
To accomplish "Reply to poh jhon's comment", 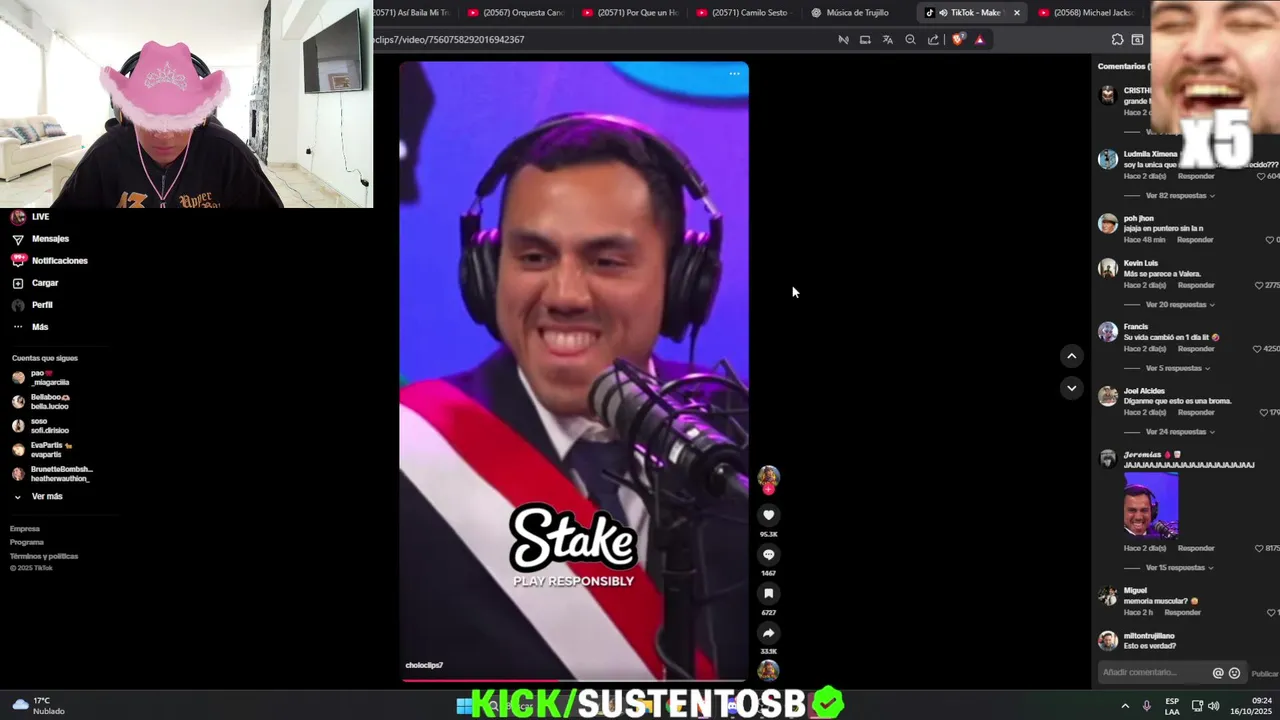I will [x=1195, y=240].
